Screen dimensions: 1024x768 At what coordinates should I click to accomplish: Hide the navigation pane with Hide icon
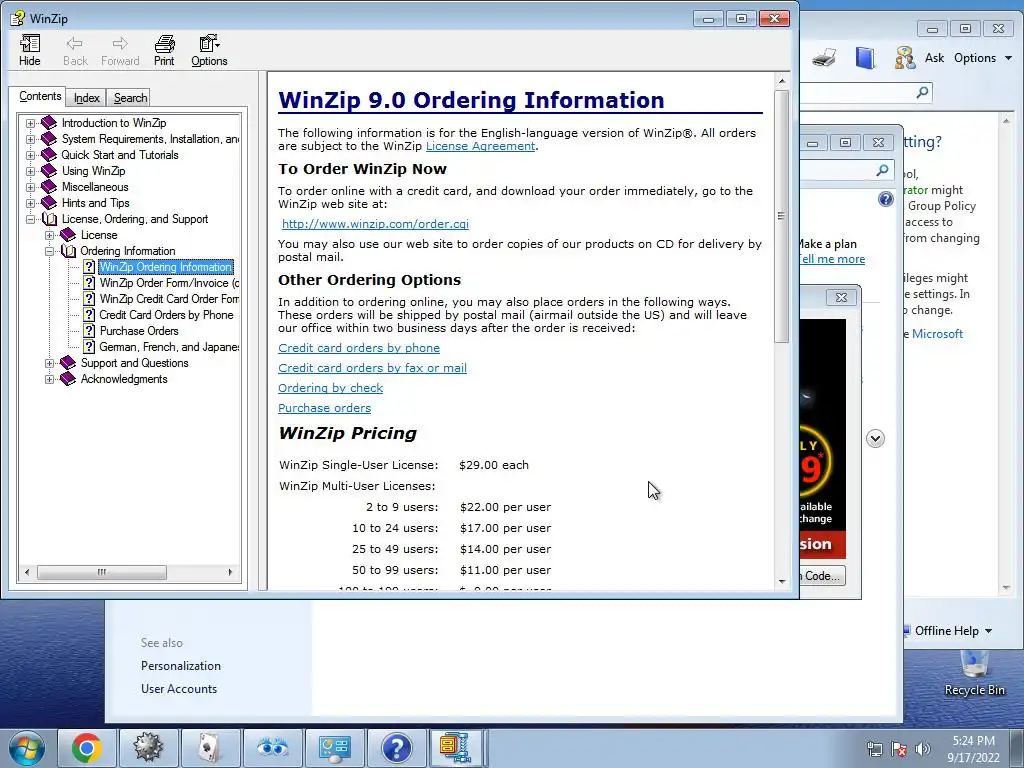29,50
